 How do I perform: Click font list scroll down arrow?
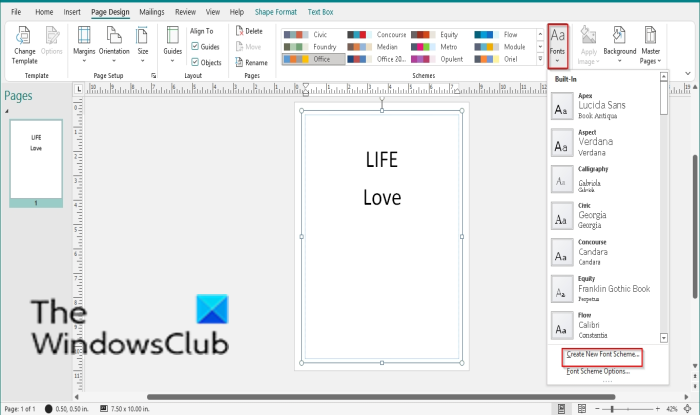tap(664, 338)
